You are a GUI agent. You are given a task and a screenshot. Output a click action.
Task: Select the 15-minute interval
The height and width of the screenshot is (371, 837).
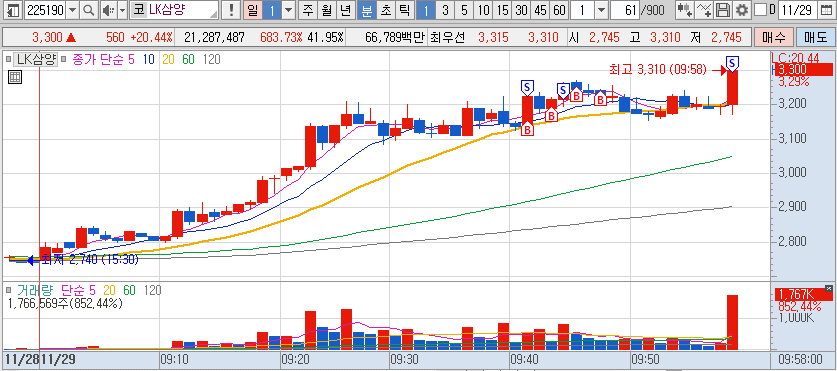pos(502,10)
